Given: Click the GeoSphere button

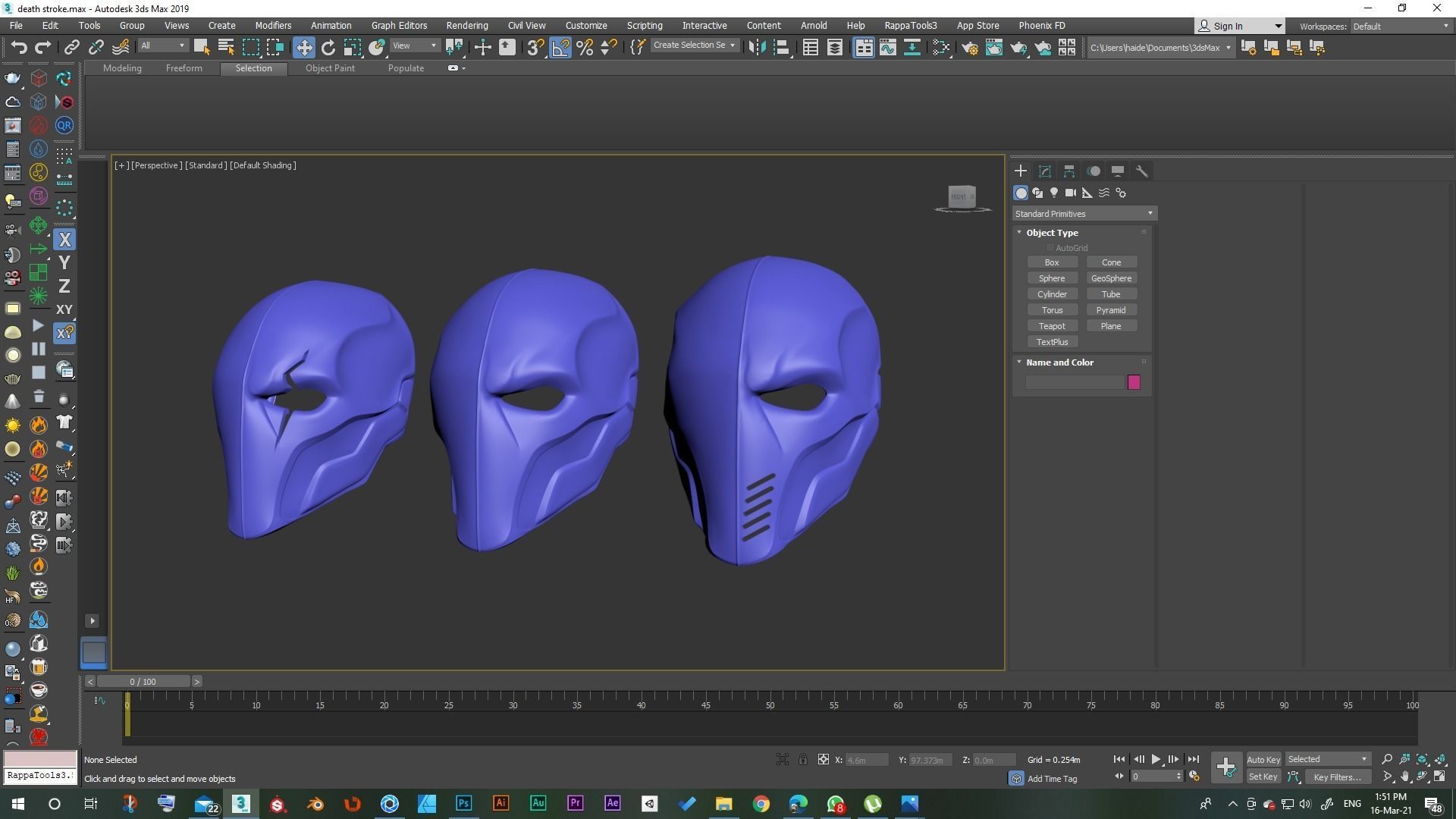Looking at the screenshot, I should pyautogui.click(x=1111, y=278).
